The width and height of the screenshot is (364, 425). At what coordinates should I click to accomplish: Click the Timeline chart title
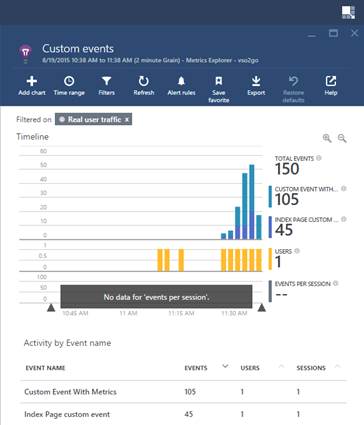[33, 137]
